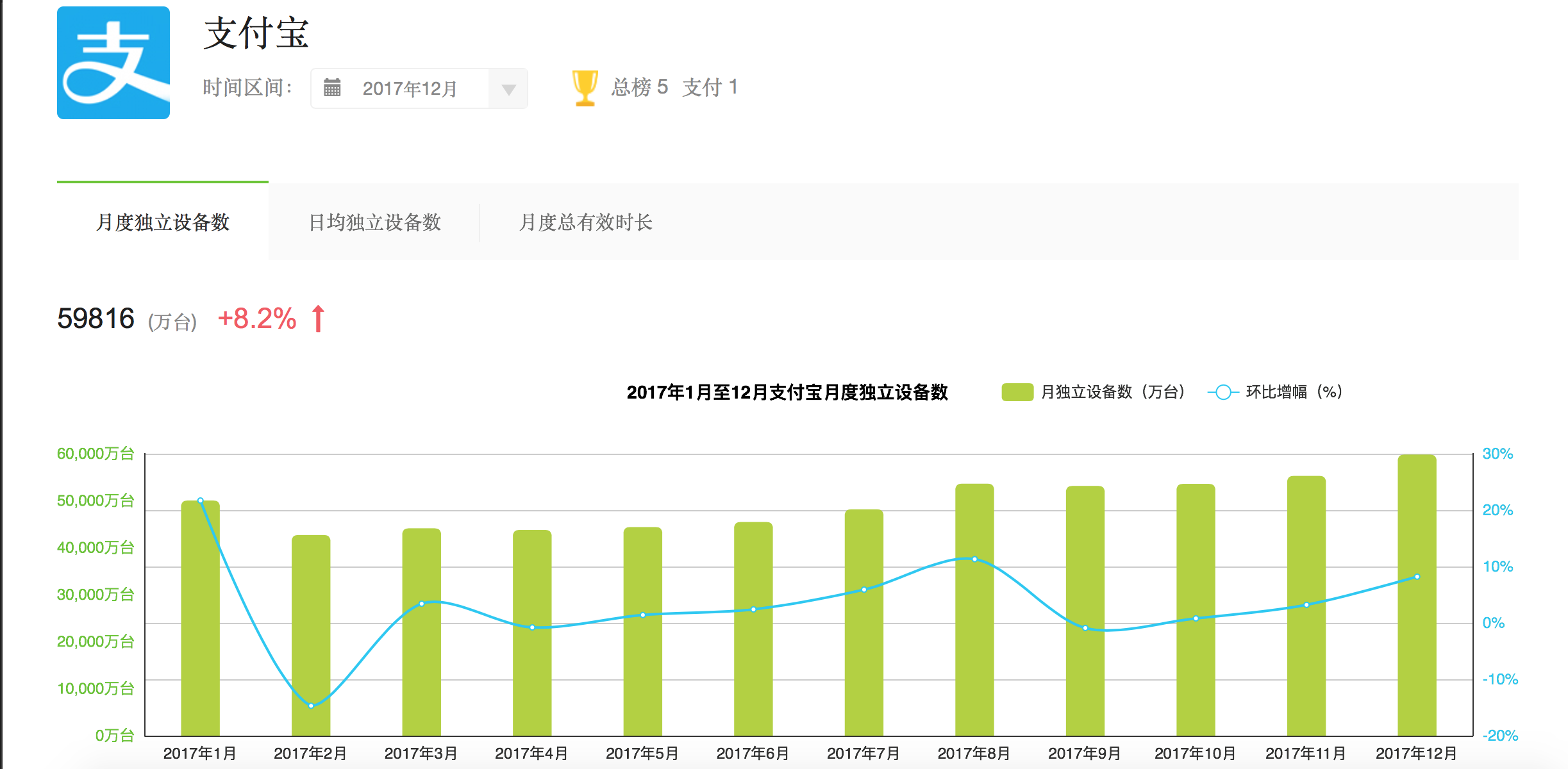Switch to 月度独立设备数 tab
Screen dimensions: 1568x769
pyautogui.click(x=163, y=222)
